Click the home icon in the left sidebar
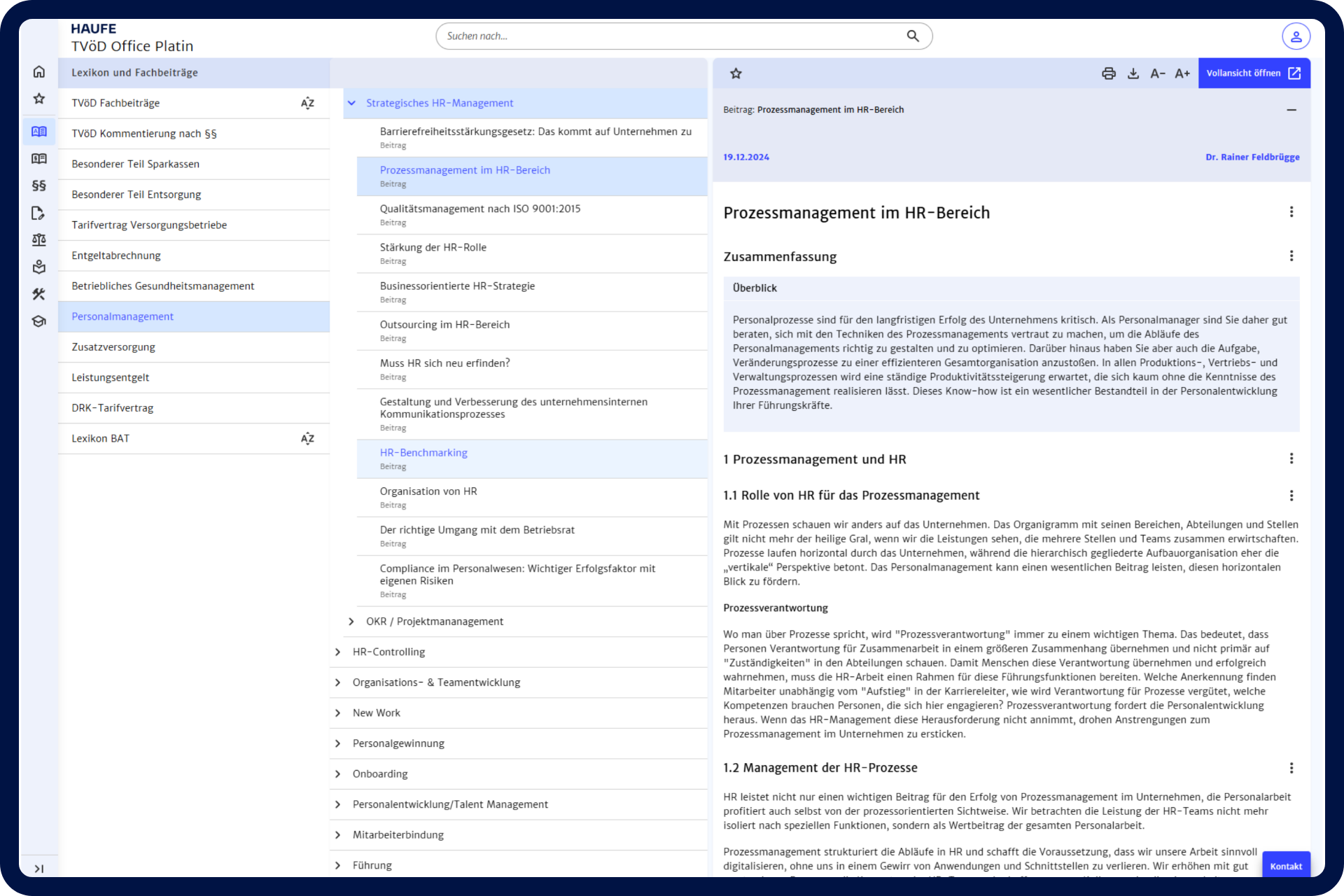Screen dimensions: 1344x896 point(39,71)
